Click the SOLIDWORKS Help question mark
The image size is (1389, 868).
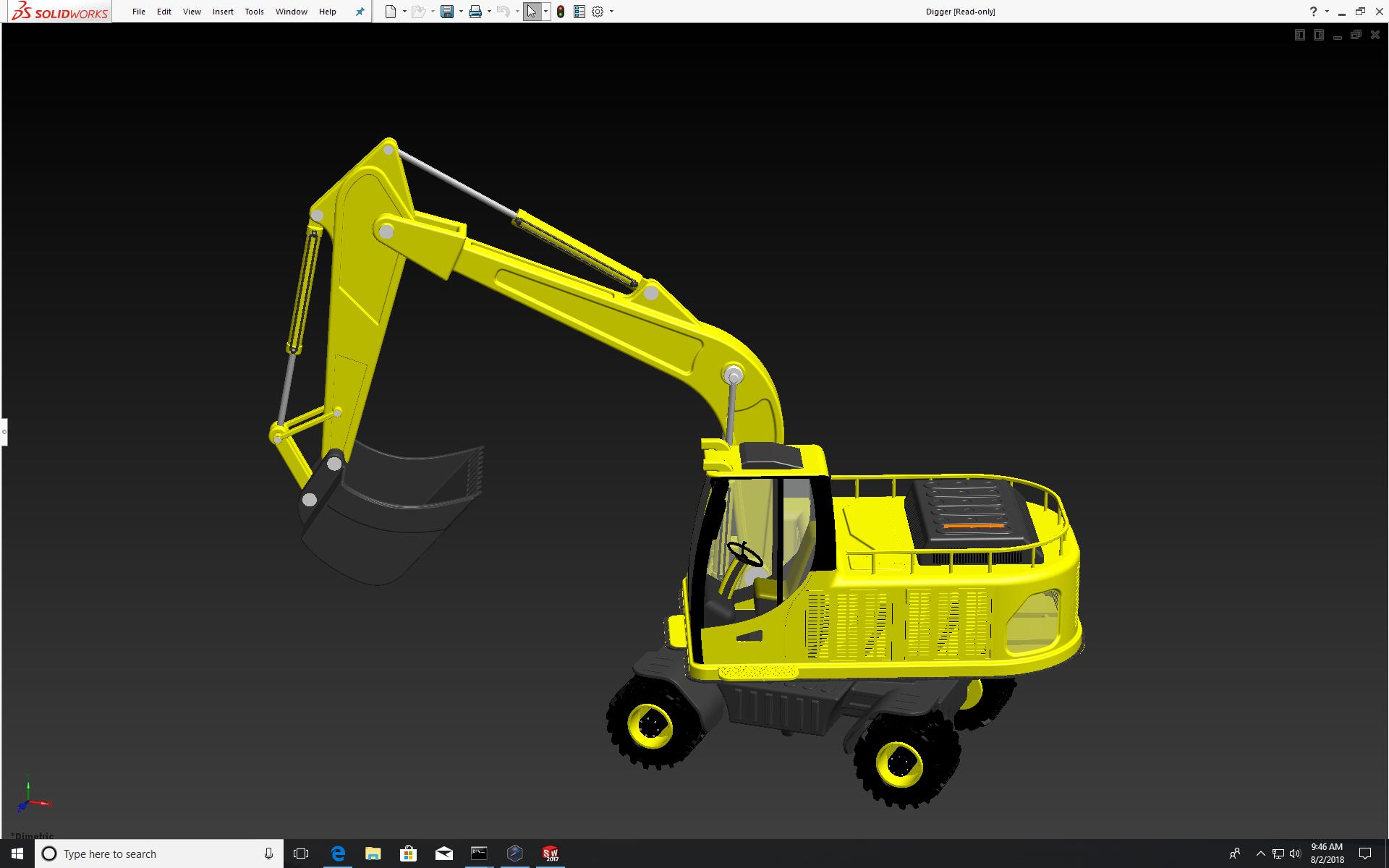(1313, 12)
